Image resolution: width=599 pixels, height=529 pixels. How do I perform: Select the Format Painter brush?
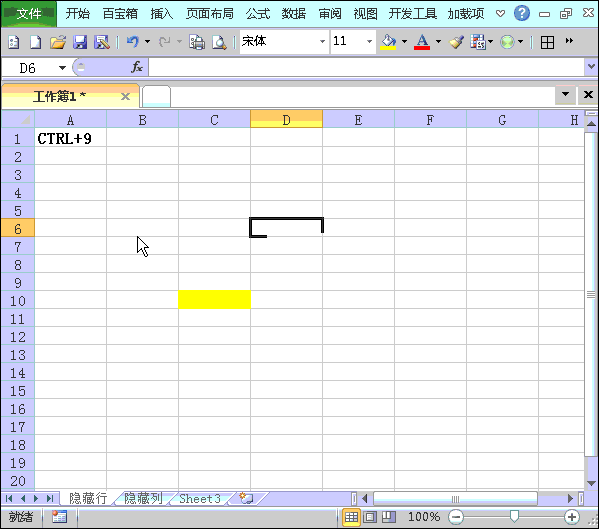click(456, 42)
